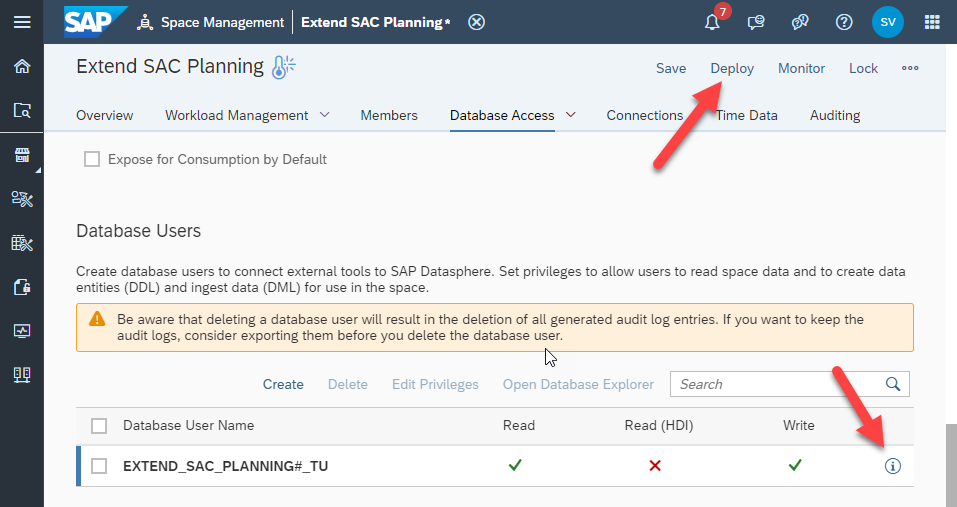Open the feedback chat icon
Viewport: 957px width, 507px height.
pyautogui.click(x=756, y=23)
